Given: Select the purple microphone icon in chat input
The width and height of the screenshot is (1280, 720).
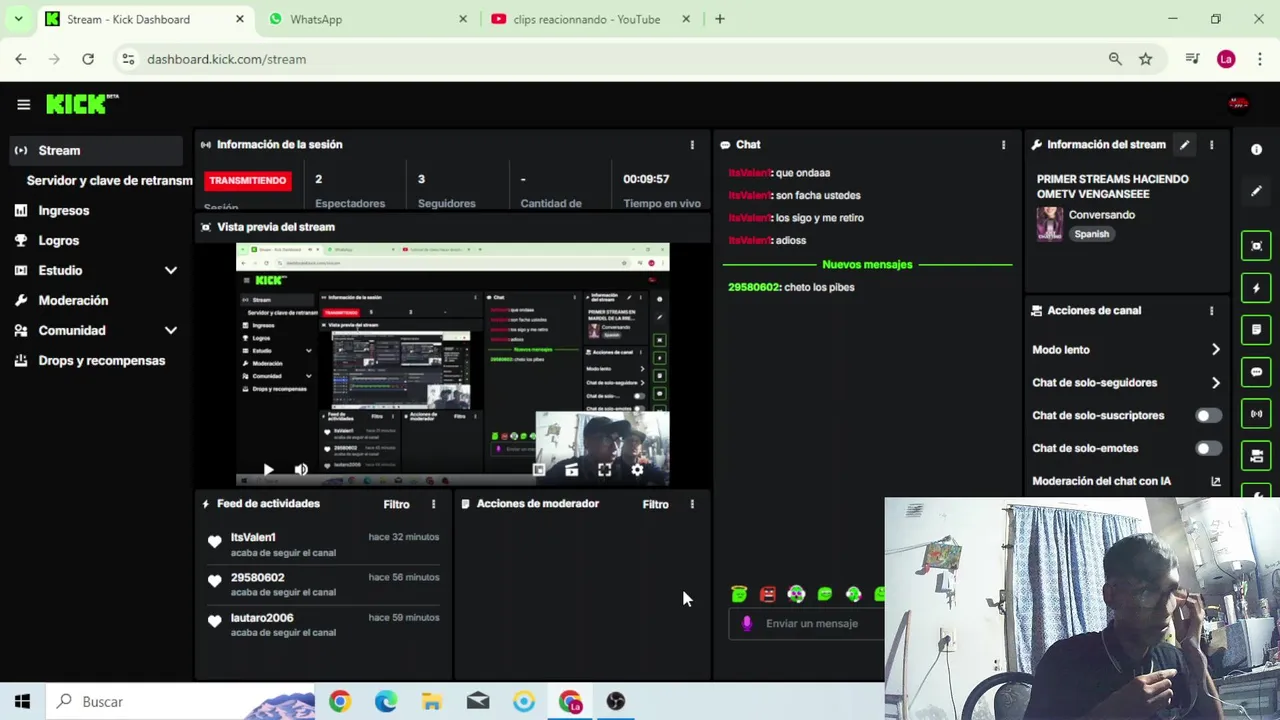Looking at the screenshot, I should (746, 623).
